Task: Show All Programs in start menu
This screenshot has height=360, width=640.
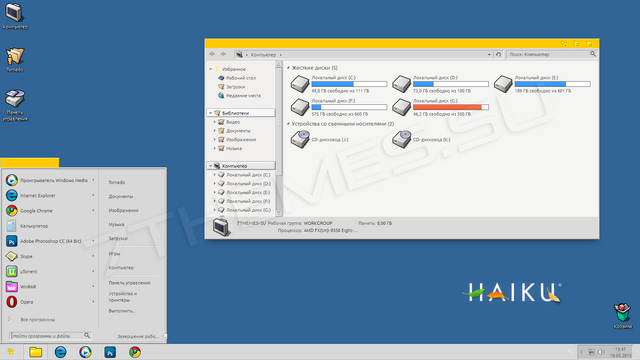Action: point(38,320)
